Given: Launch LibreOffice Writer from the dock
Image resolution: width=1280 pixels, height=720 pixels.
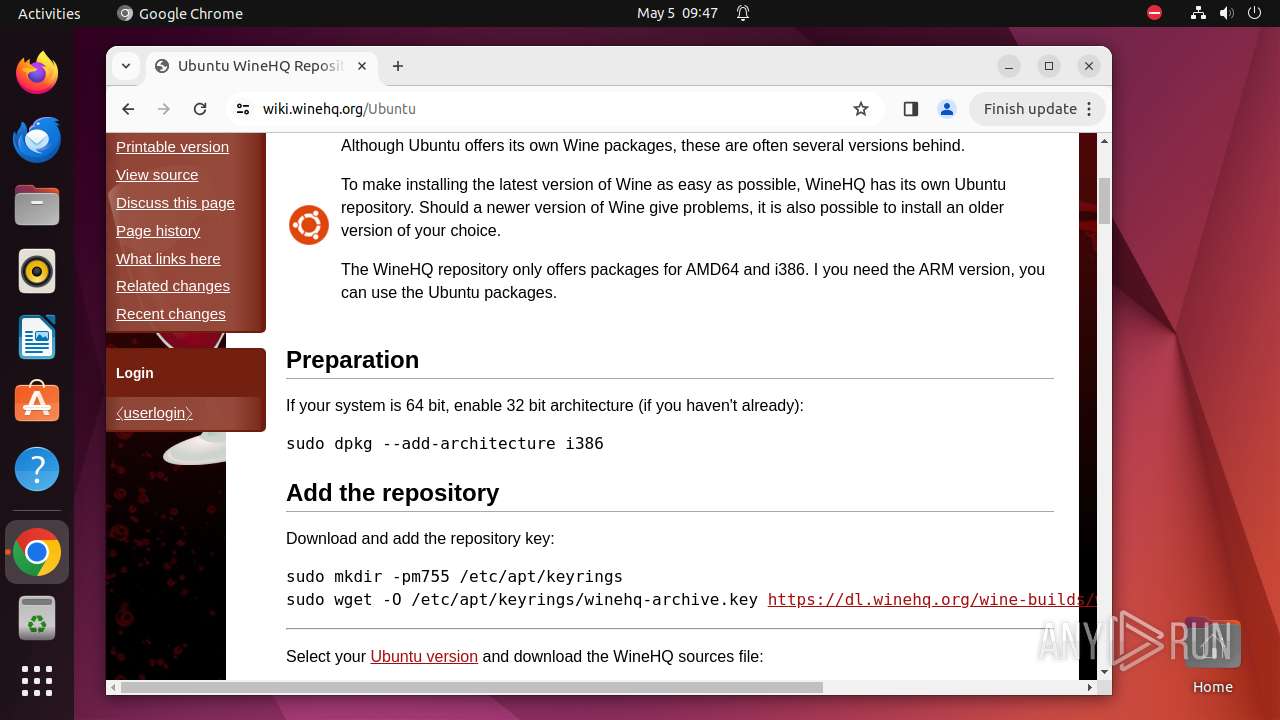Looking at the screenshot, I should click(37, 337).
